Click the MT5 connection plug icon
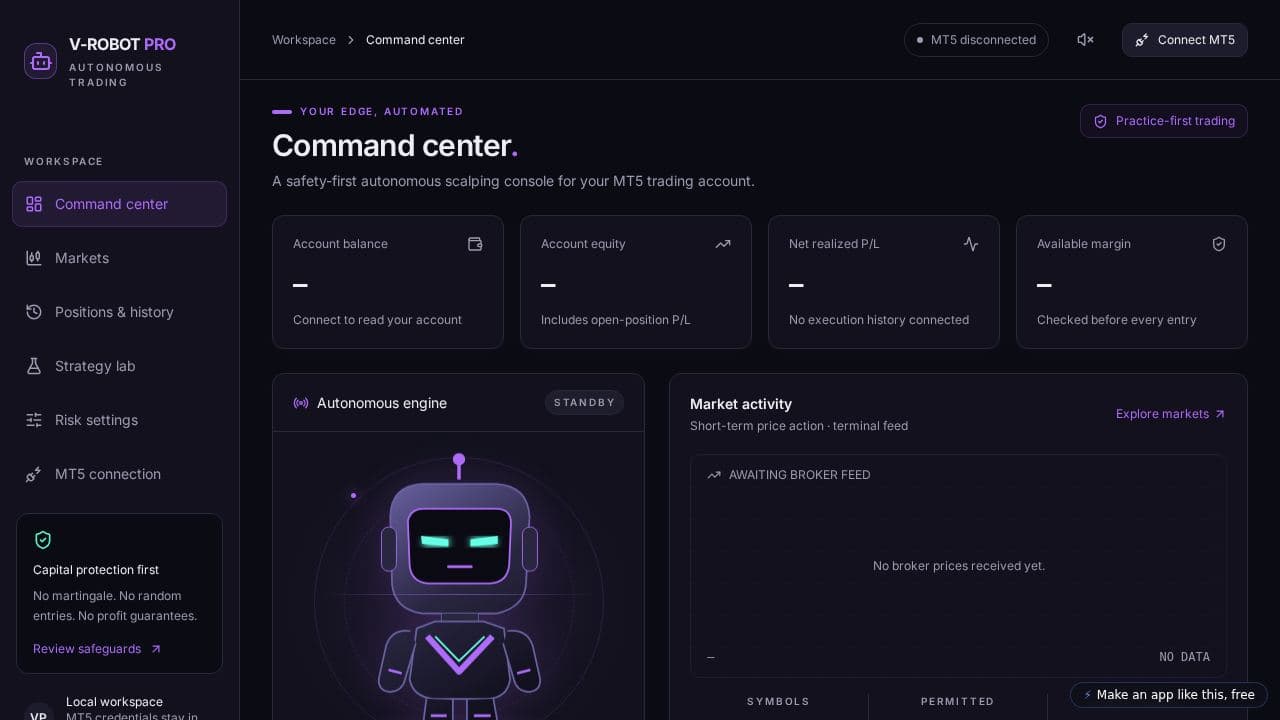 [34, 474]
